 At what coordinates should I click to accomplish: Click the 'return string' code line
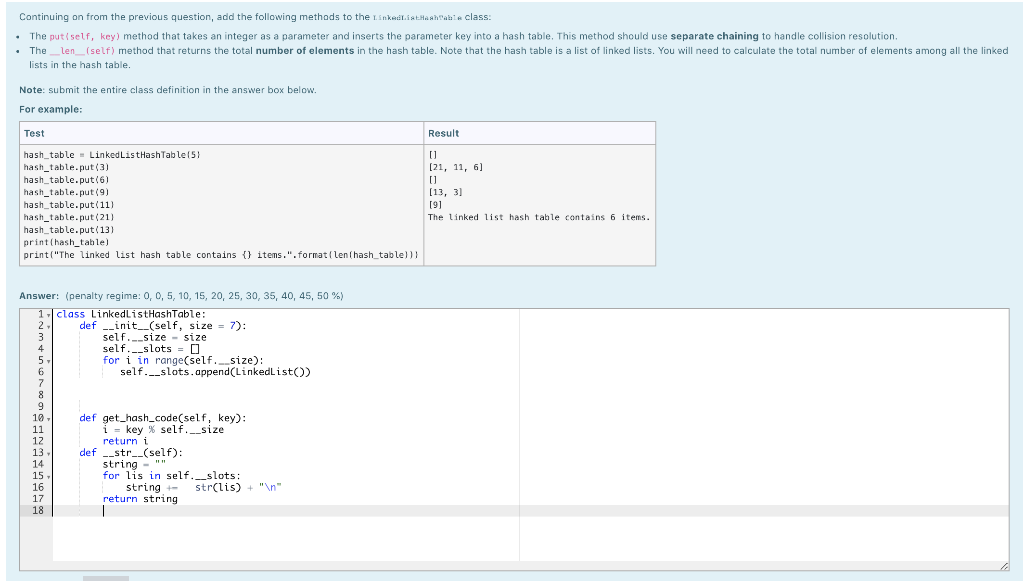click(140, 499)
